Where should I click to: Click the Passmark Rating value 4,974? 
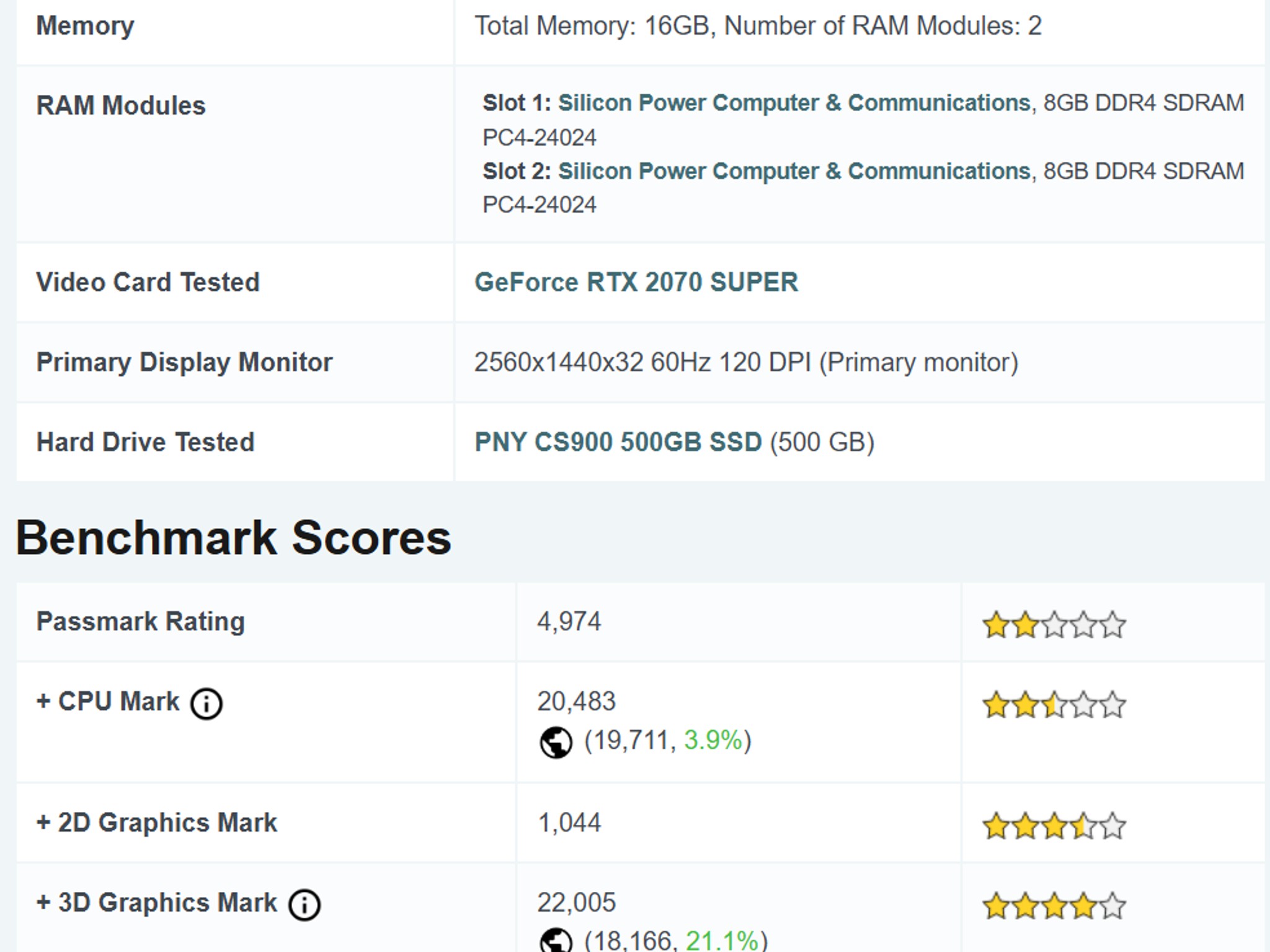(x=569, y=622)
